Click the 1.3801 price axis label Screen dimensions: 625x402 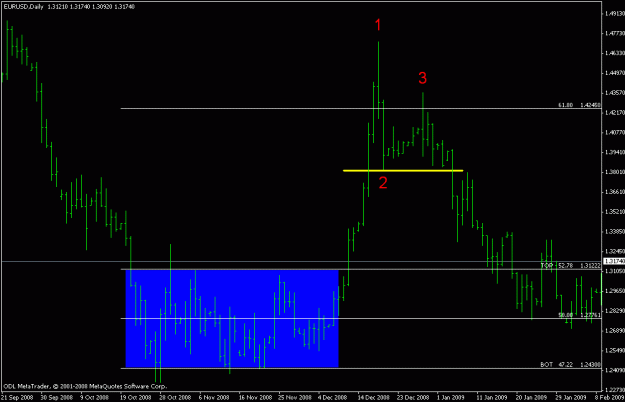point(615,172)
